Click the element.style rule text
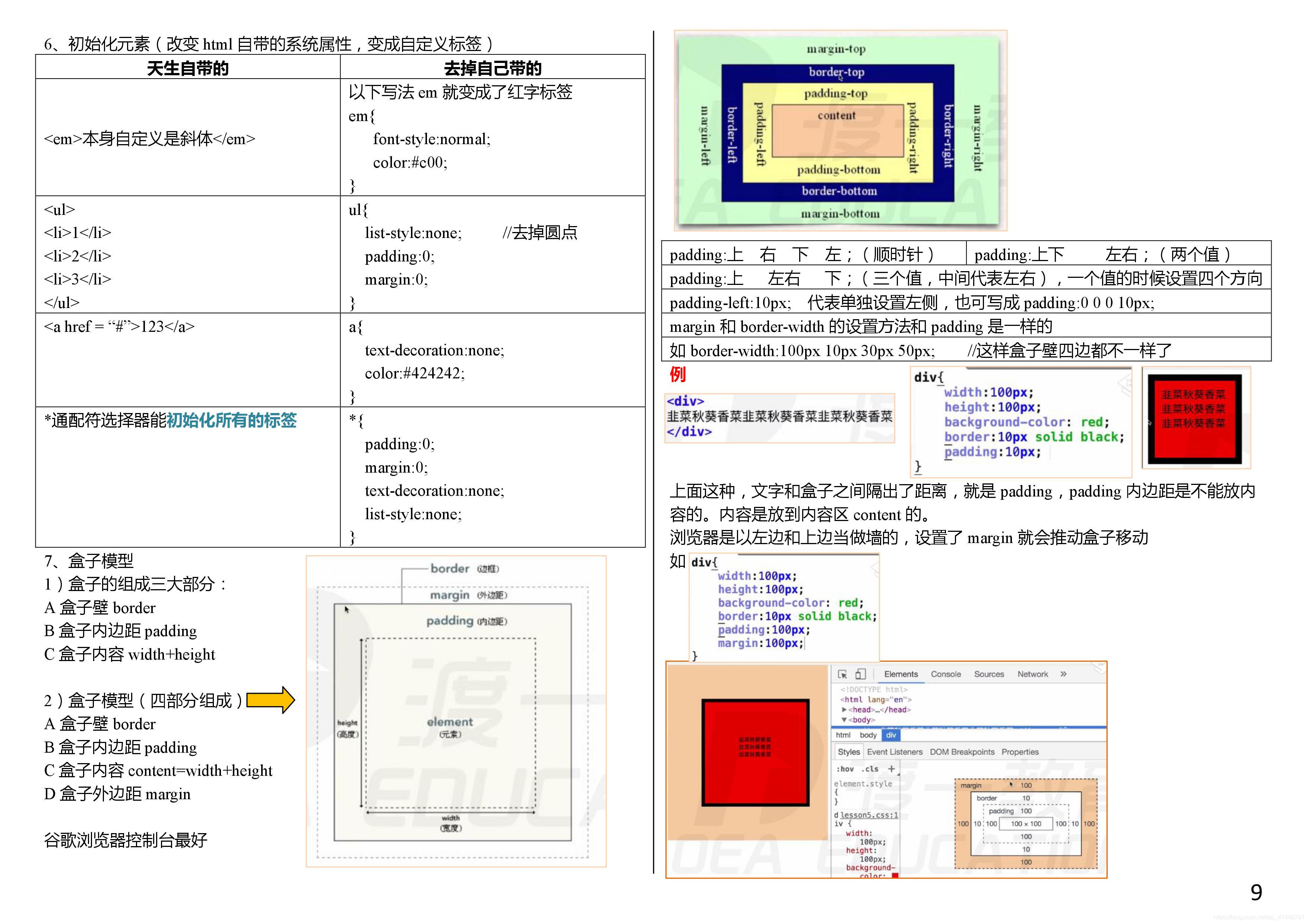This screenshot has width=1307, height=924. pos(863,784)
